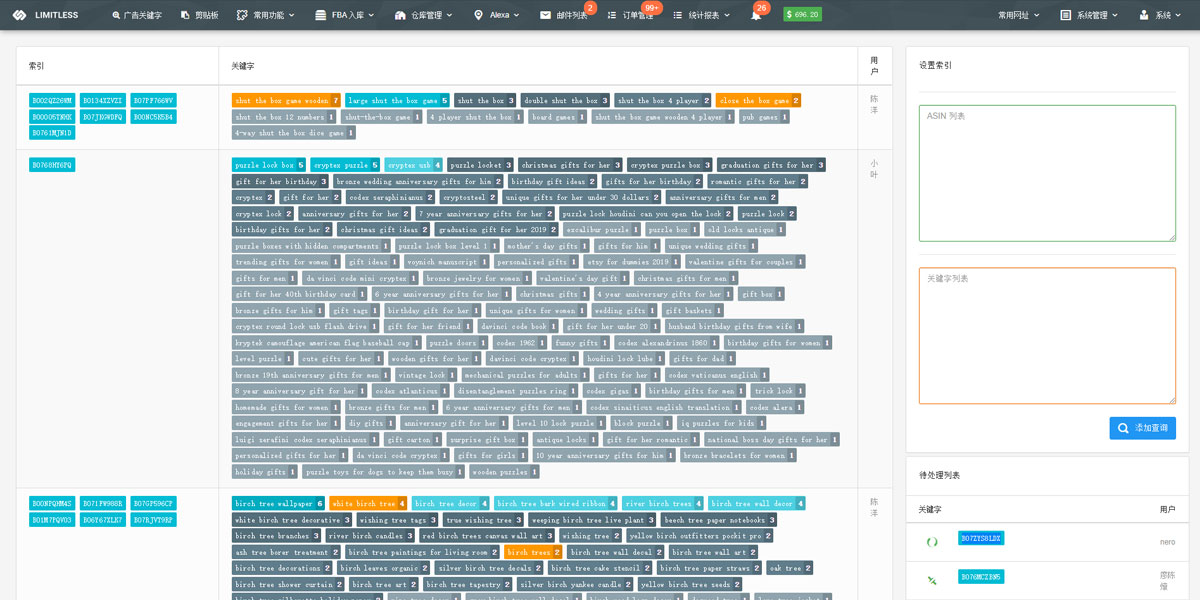Expand the 常用功能 dropdown menu
Image resolution: width=1200 pixels, height=600 pixels.
point(267,15)
